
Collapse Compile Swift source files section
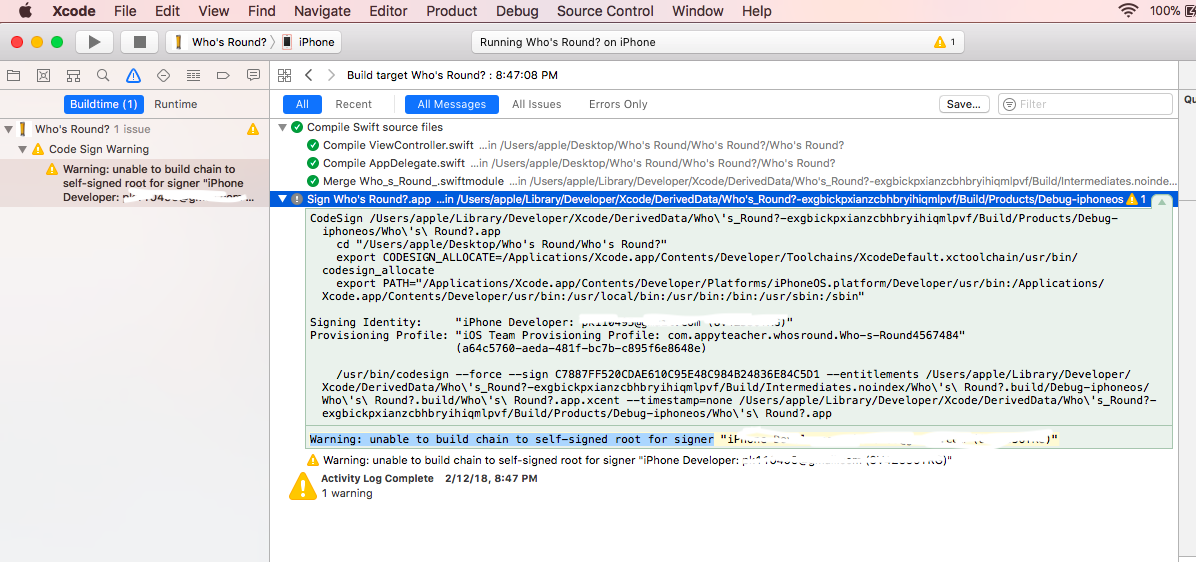[283, 127]
